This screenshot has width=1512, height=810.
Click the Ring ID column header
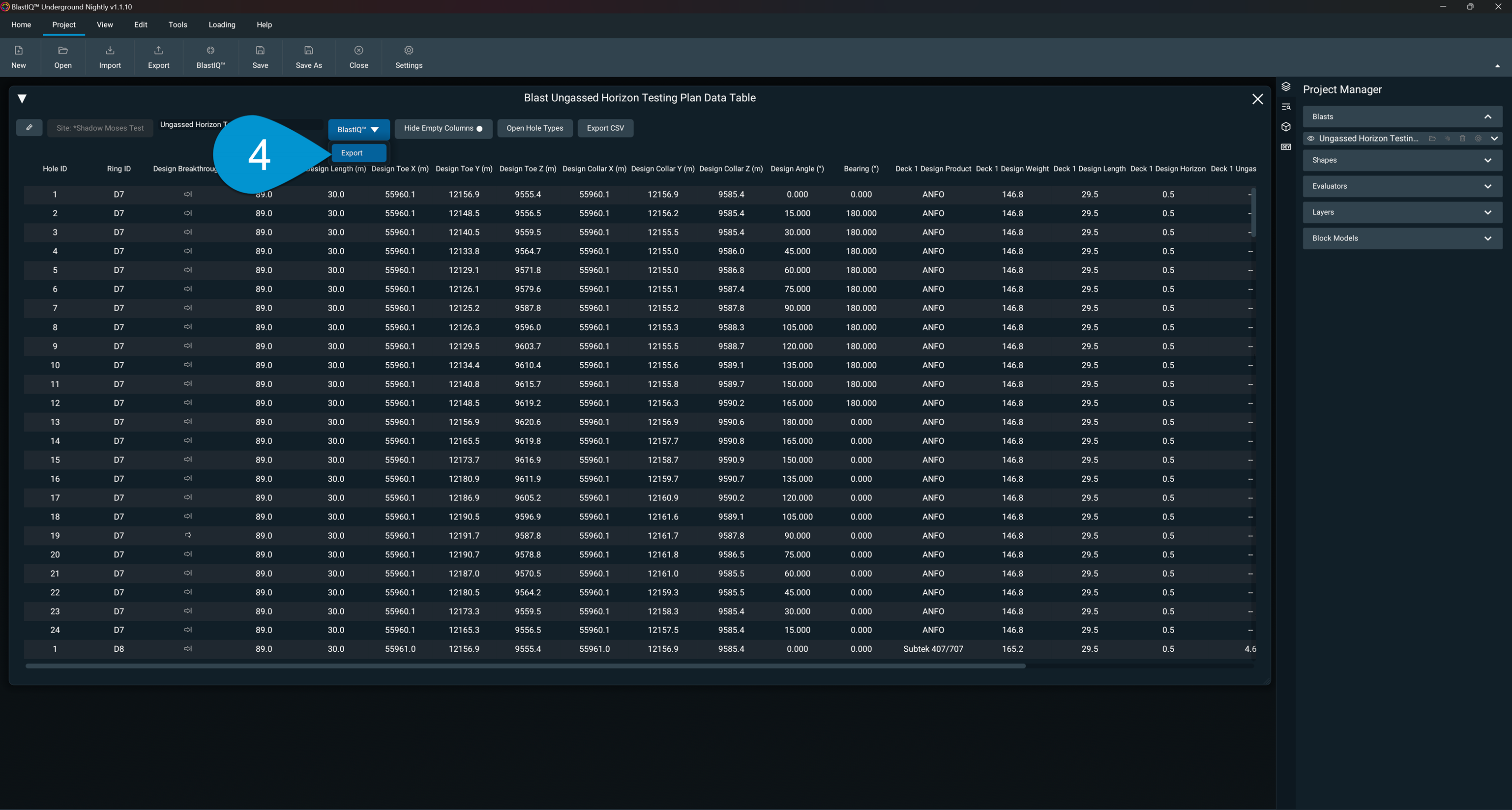(119, 169)
